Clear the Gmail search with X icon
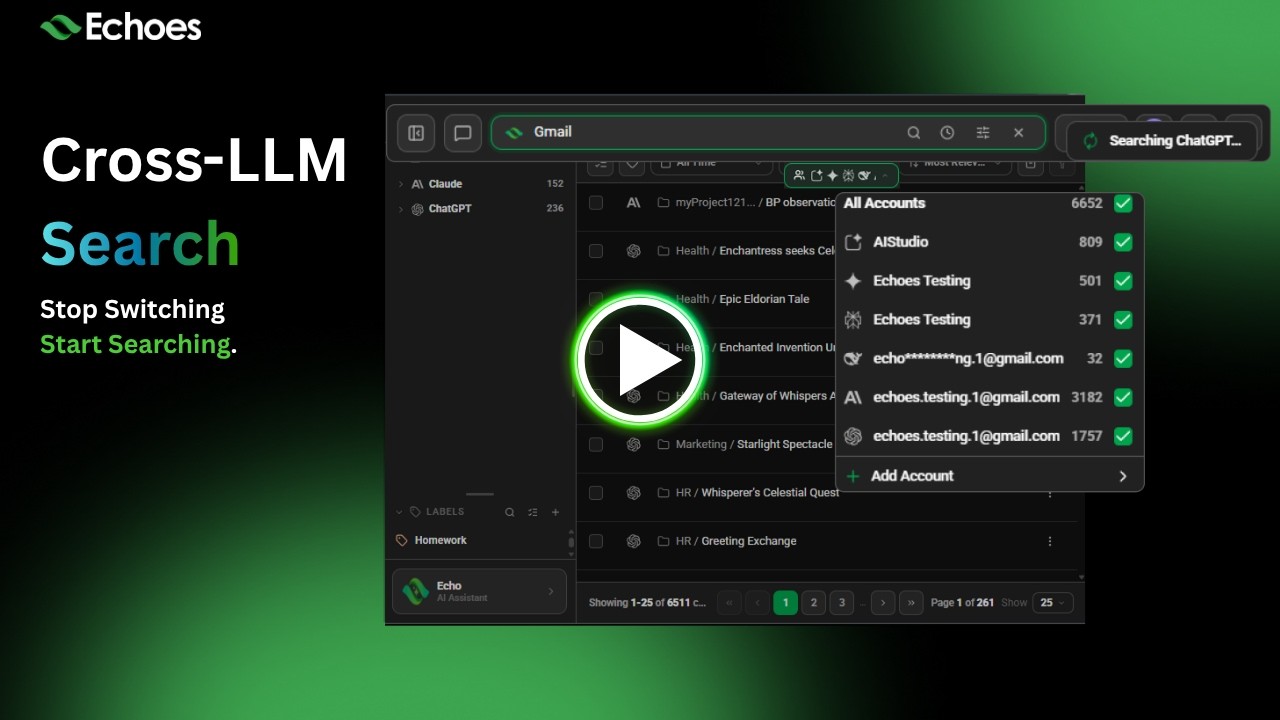Viewport: 1280px width, 720px height. [1018, 132]
